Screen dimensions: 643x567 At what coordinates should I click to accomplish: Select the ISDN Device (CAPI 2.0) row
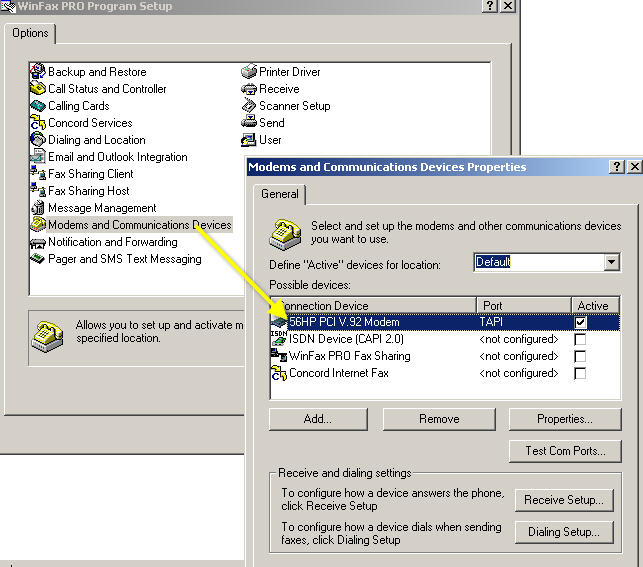445,339
